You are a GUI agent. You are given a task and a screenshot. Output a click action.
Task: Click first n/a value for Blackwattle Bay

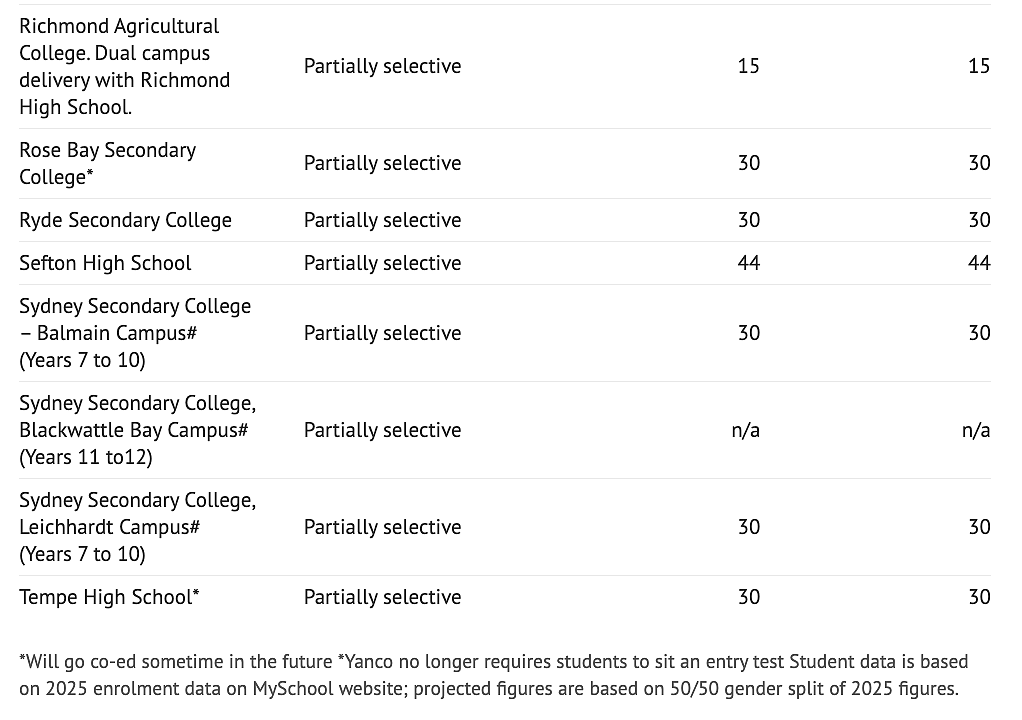pyautogui.click(x=746, y=430)
